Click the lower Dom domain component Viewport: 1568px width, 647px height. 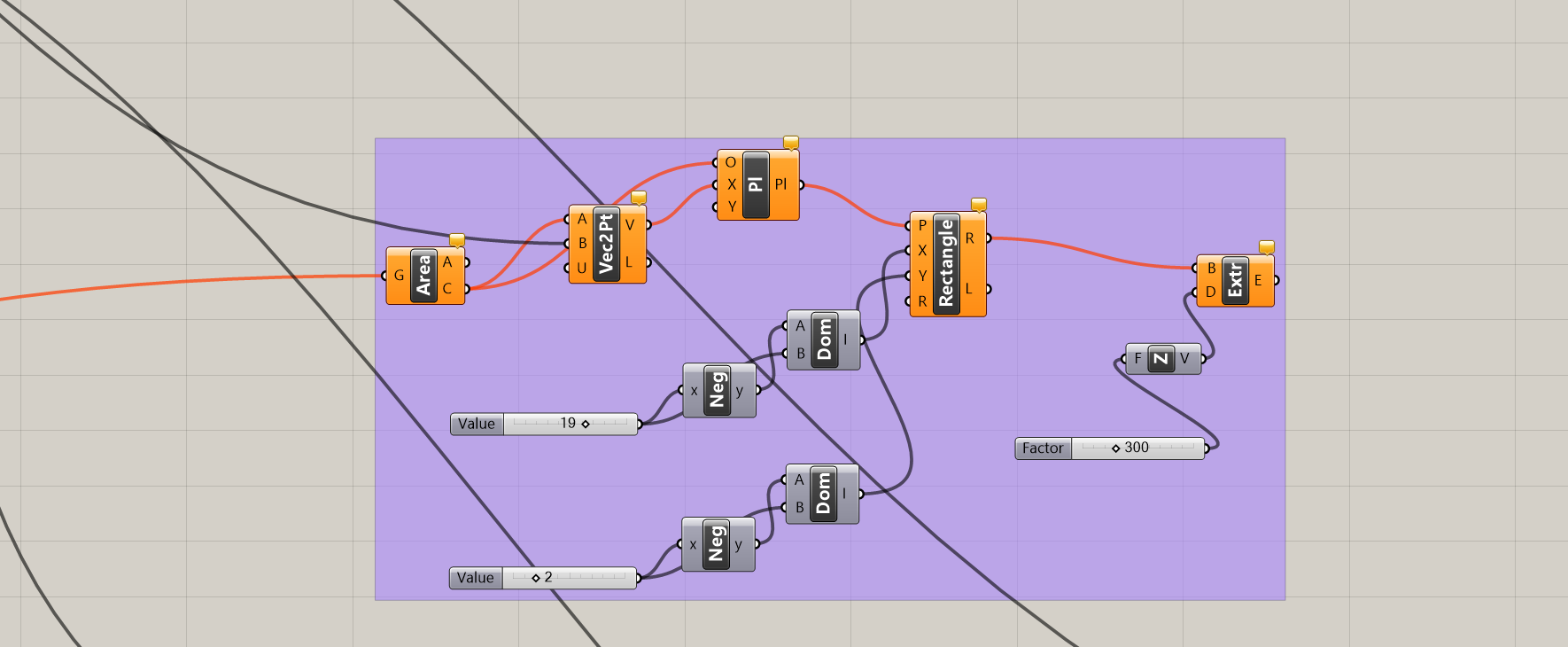(x=823, y=494)
